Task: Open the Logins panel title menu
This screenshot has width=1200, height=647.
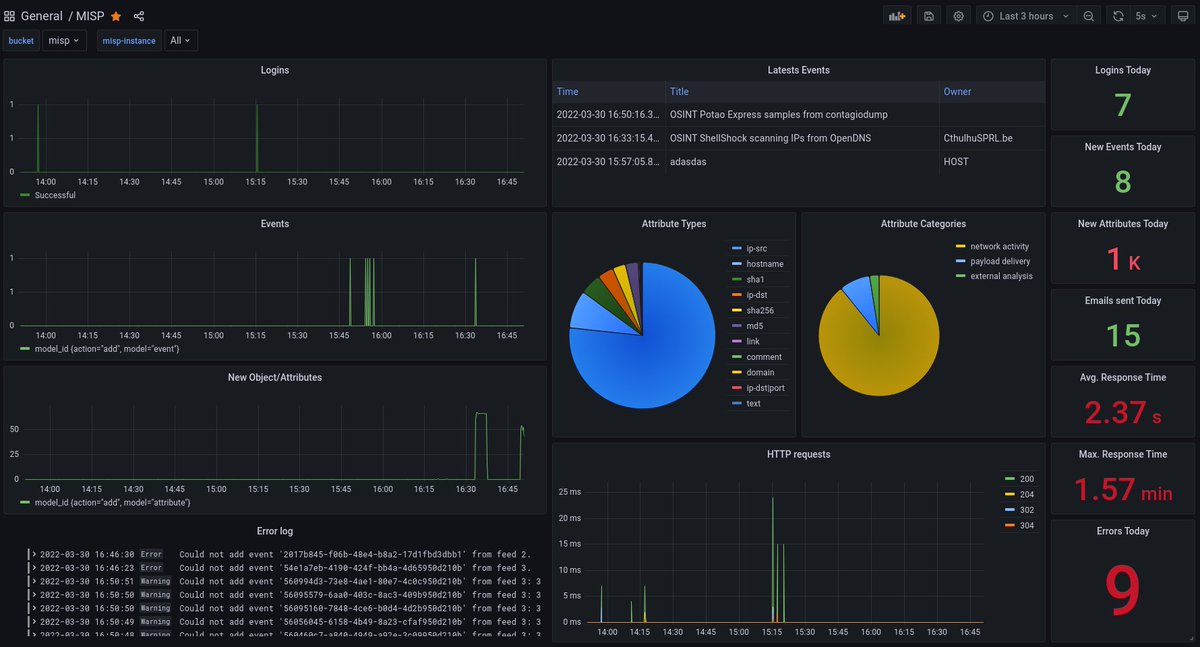Action: point(275,70)
